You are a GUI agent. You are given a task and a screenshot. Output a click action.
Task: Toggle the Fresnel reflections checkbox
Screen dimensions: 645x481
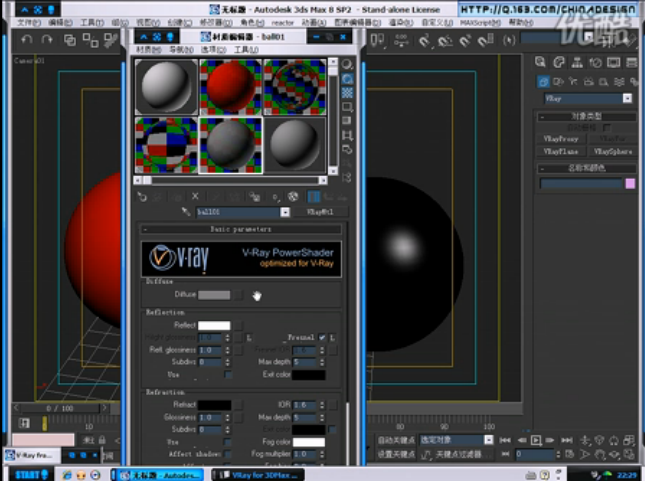[x=322, y=337]
